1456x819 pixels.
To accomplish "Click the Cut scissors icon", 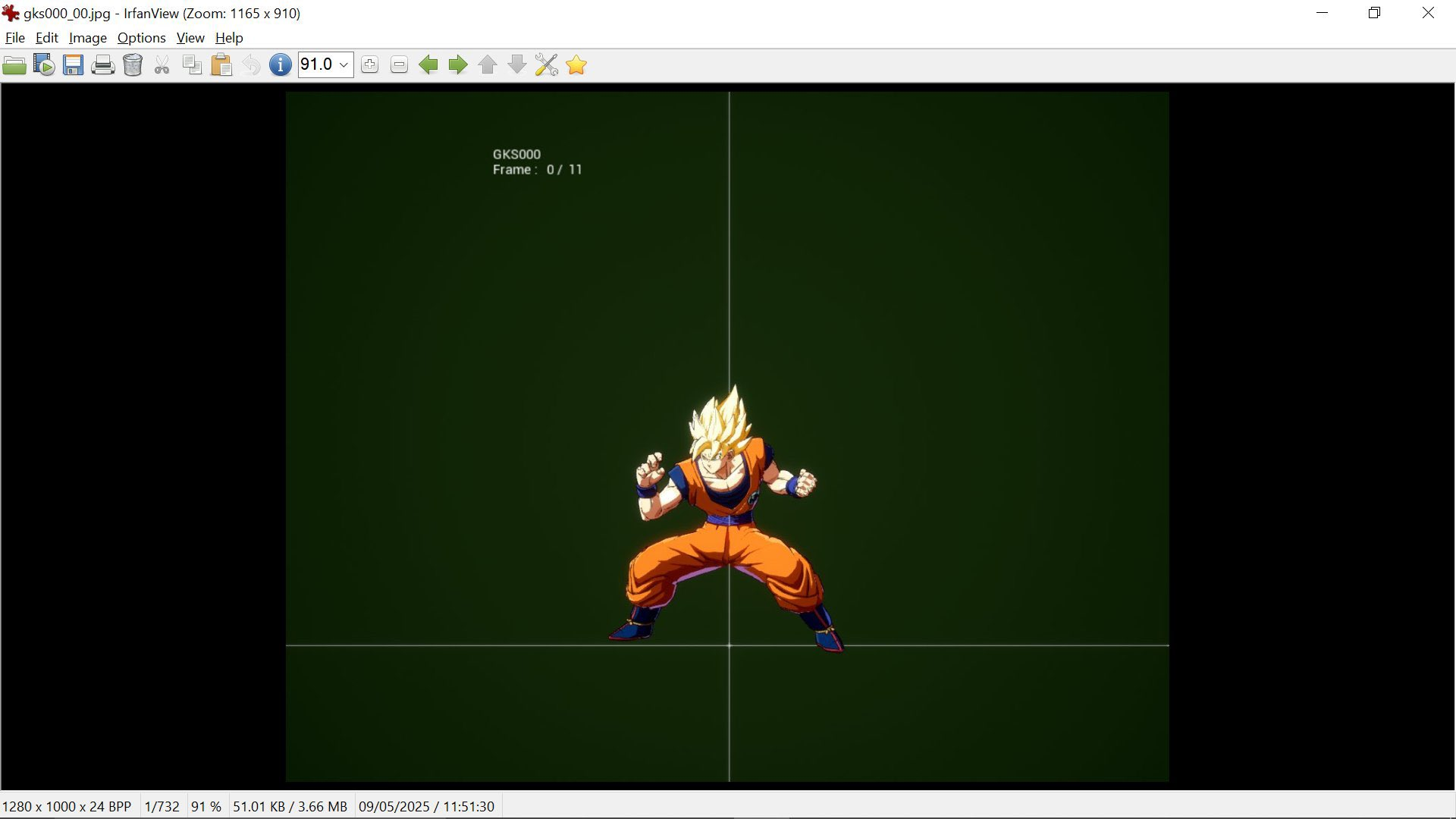I will tap(162, 65).
